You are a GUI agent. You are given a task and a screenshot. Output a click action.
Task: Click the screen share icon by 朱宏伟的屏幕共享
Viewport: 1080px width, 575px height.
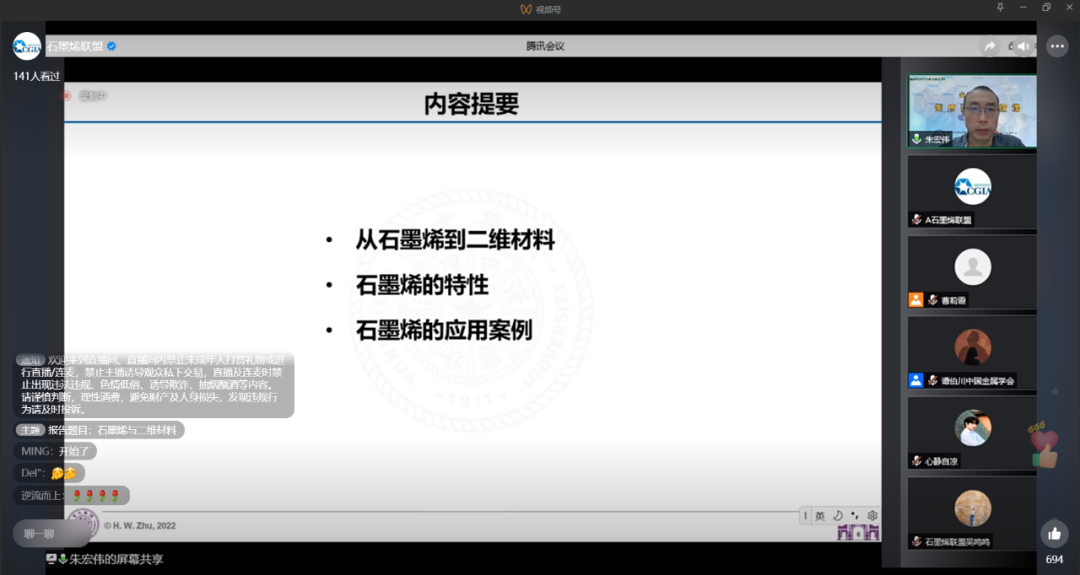point(52,558)
